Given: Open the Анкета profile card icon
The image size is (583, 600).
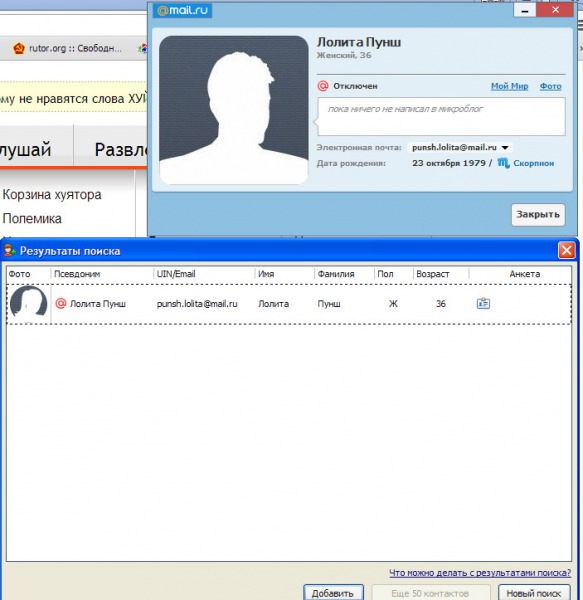Looking at the screenshot, I should [x=483, y=303].
